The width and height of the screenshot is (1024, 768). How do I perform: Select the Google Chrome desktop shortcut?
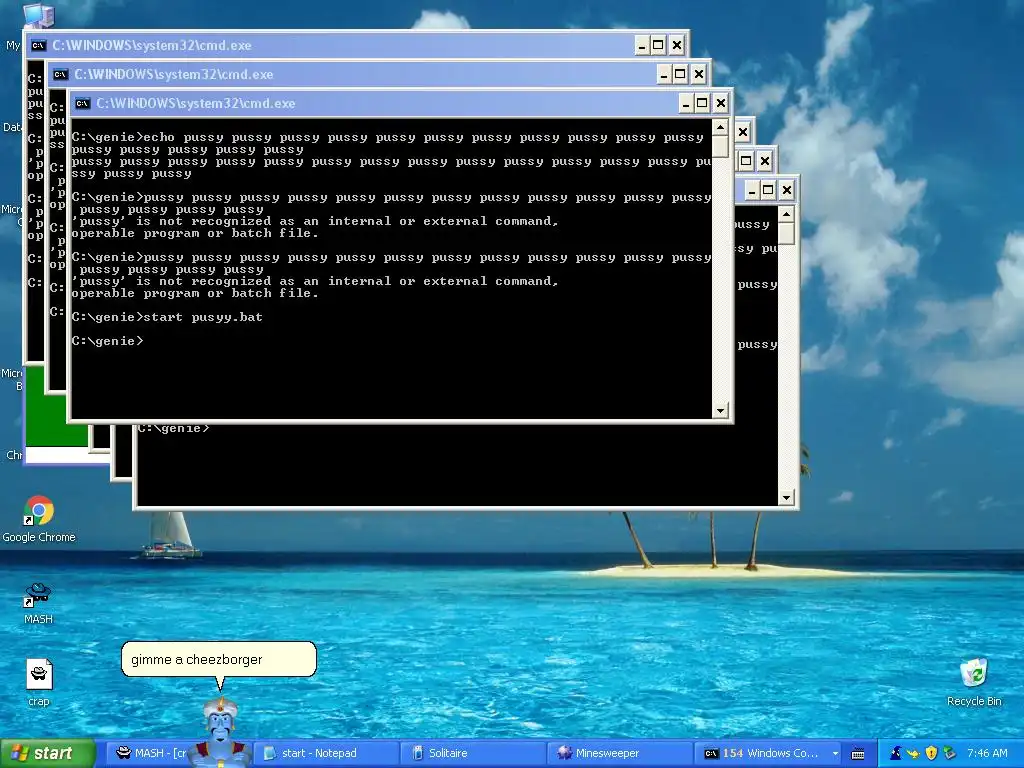coord(39,519)
